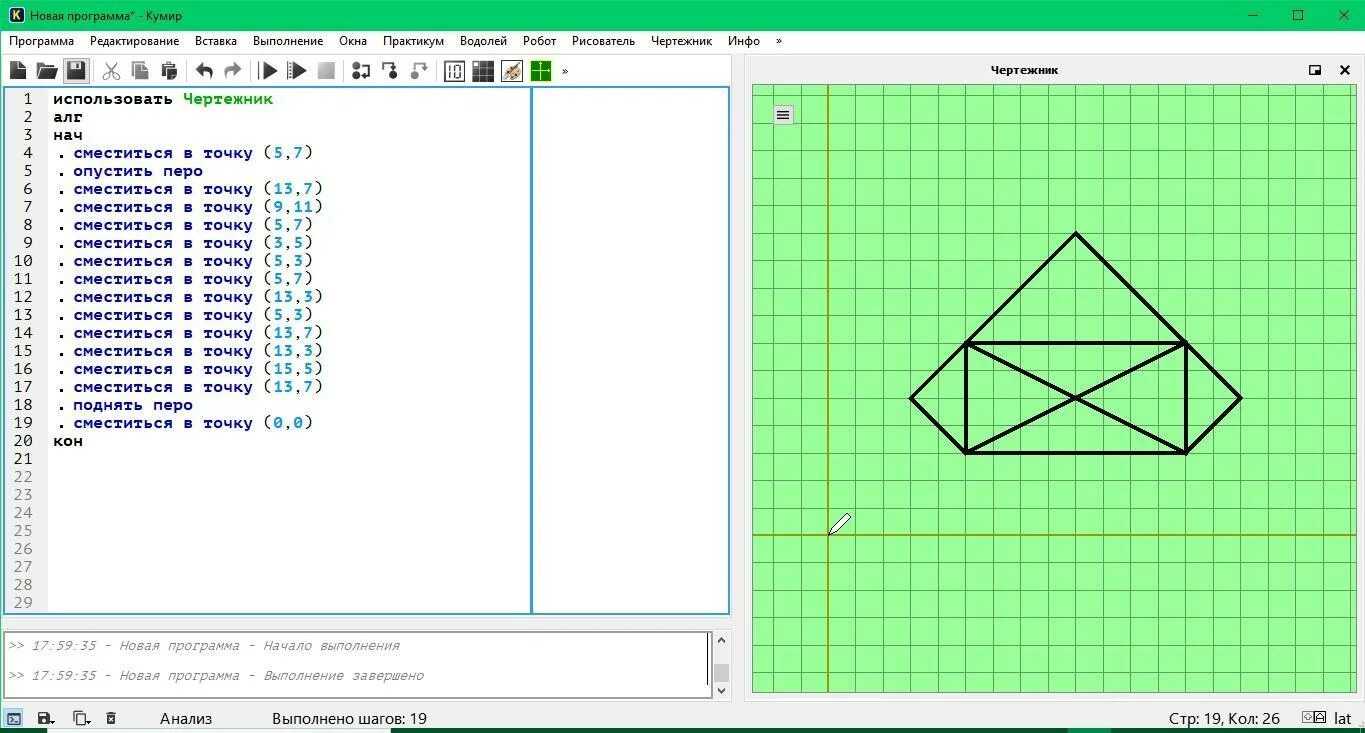This screenshot has height=733, width=1365.
Task: Show the Chertezhnik drawer window icon
Action: tap(541, 71)
